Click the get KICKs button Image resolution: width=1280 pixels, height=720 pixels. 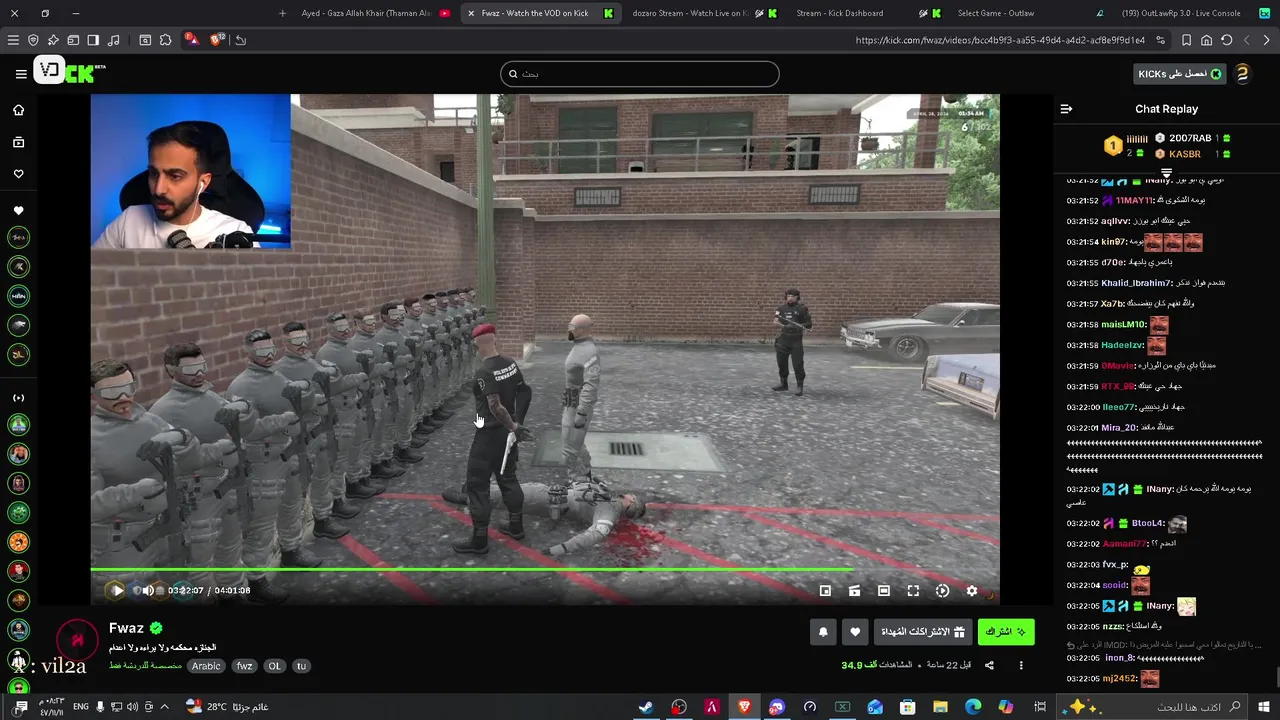[1180, 74]
